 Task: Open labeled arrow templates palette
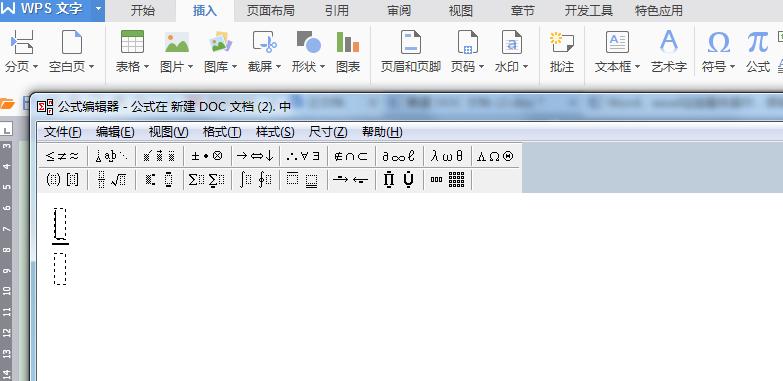tap(351, 180)
